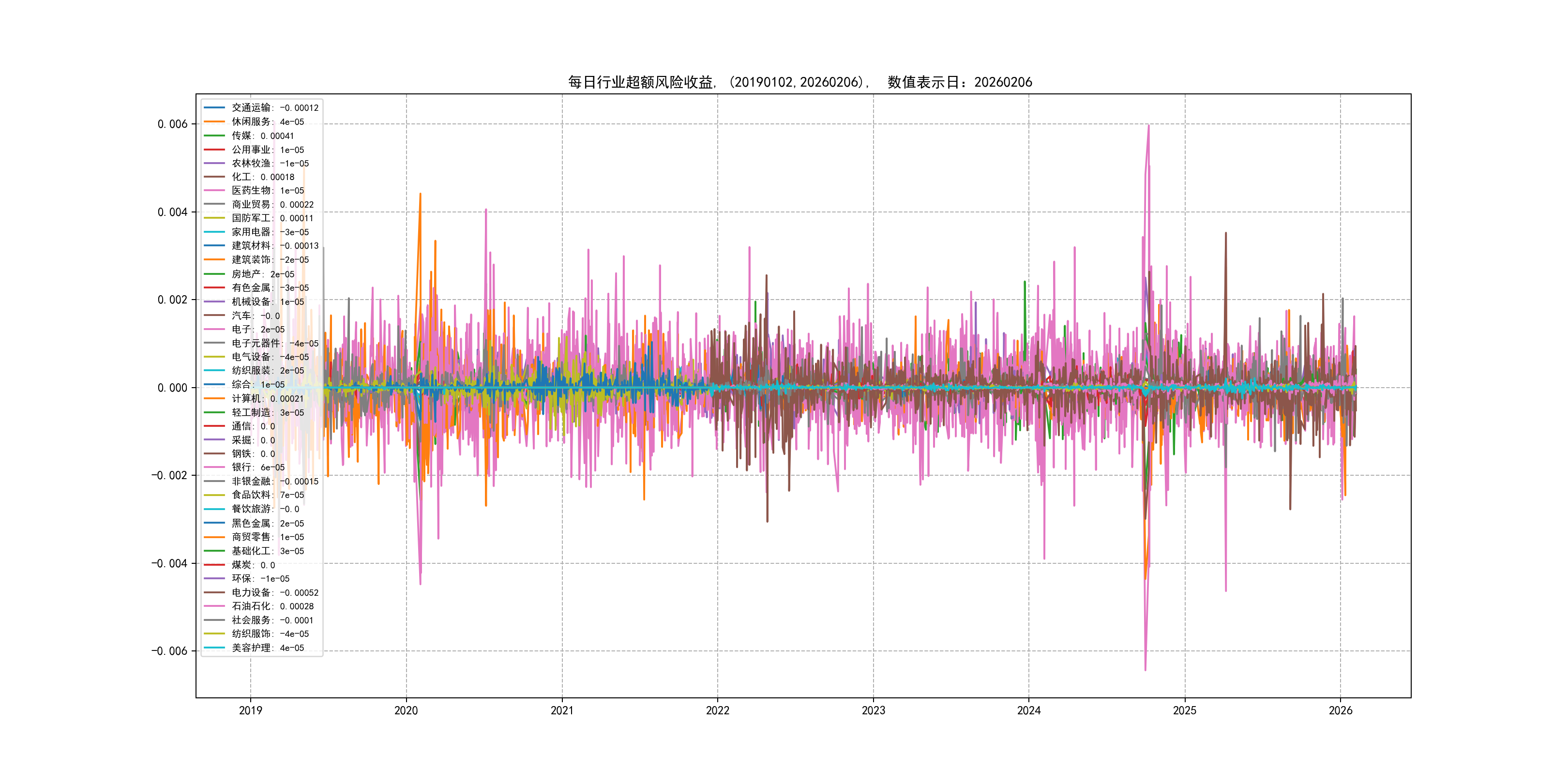Click the 2019 x-axis tick label
Viewport: 1568px width, 784px height.
tap(250, 710)
